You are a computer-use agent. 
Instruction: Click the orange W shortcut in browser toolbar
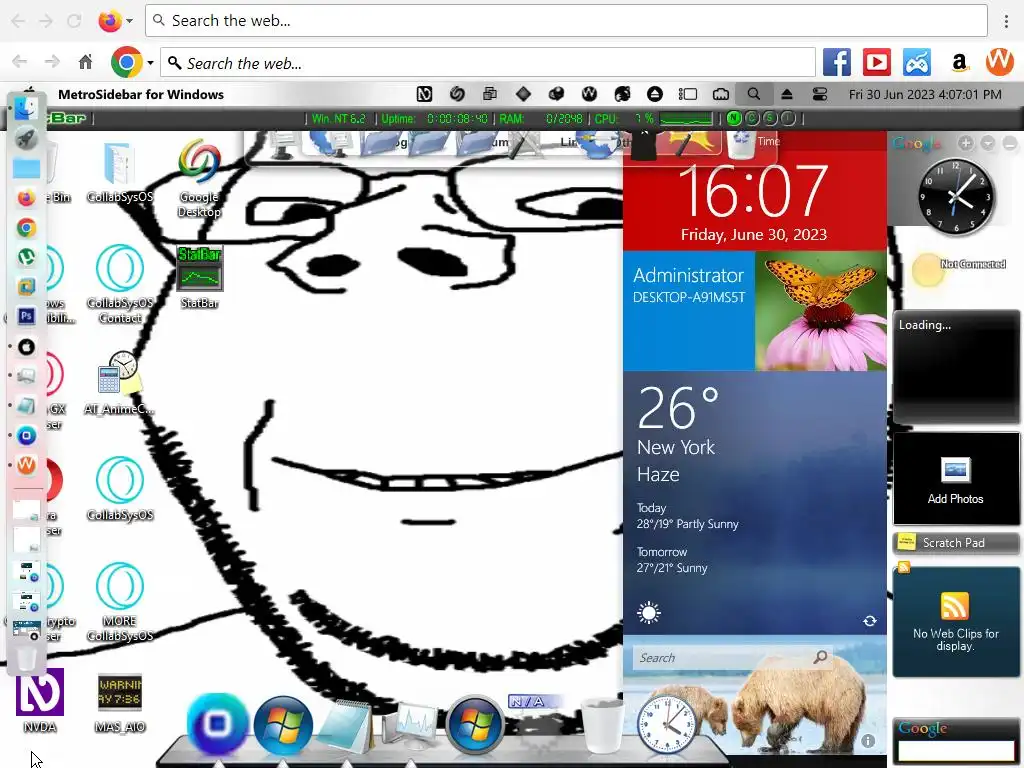(x=1000, y=63)
